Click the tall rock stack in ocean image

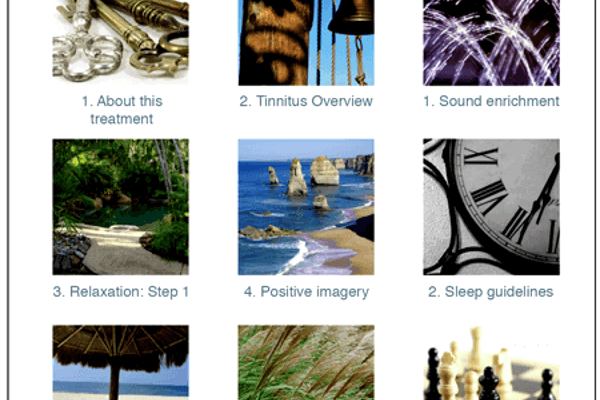coord(297,177)
